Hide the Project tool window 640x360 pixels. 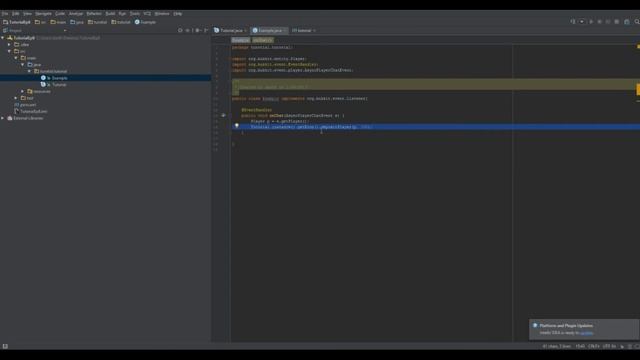coord(206,30)
